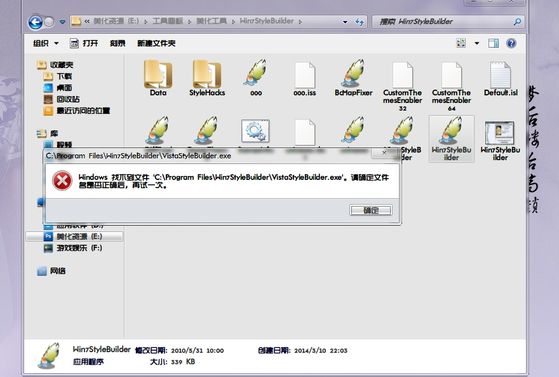Click 确定 in the error dialog
Viewport: 559px width, 377px height.
click(x=371, y=210)
